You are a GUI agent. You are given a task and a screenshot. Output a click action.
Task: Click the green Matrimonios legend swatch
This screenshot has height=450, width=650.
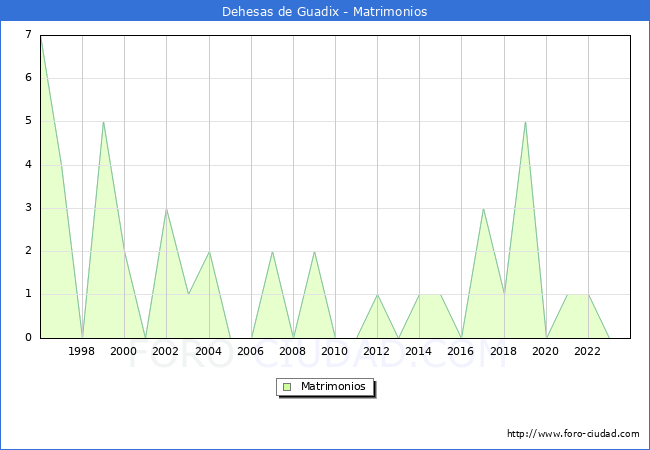(287, 387)
